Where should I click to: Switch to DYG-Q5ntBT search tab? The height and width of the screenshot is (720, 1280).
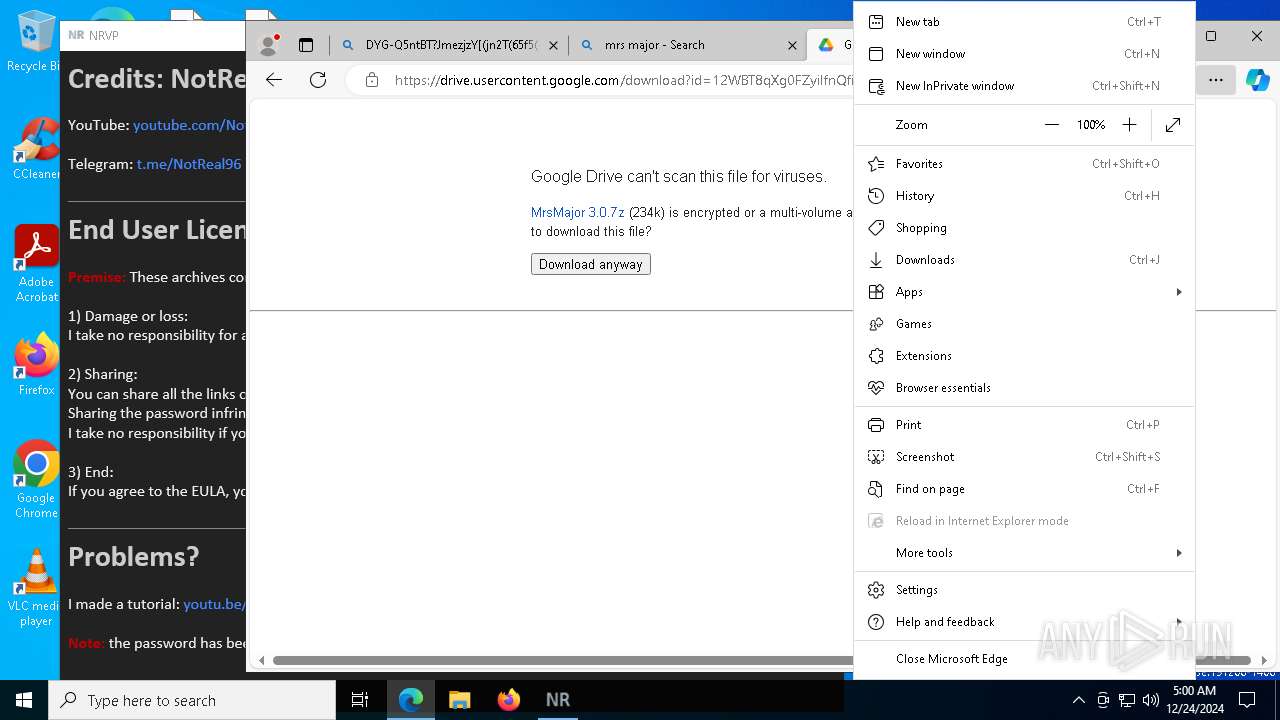point(450,45)
